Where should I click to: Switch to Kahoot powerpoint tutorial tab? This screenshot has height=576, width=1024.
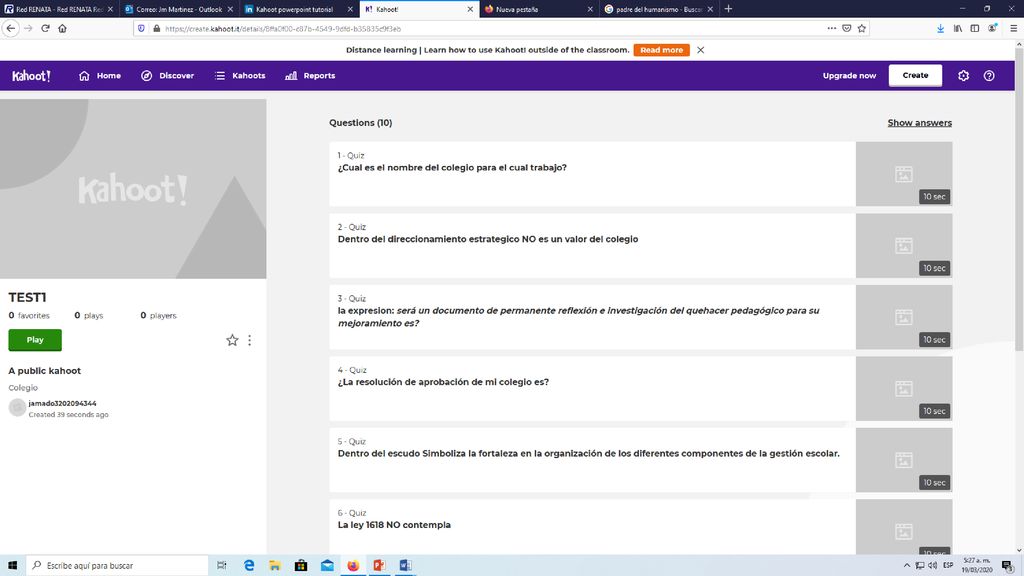click(298, 9)
